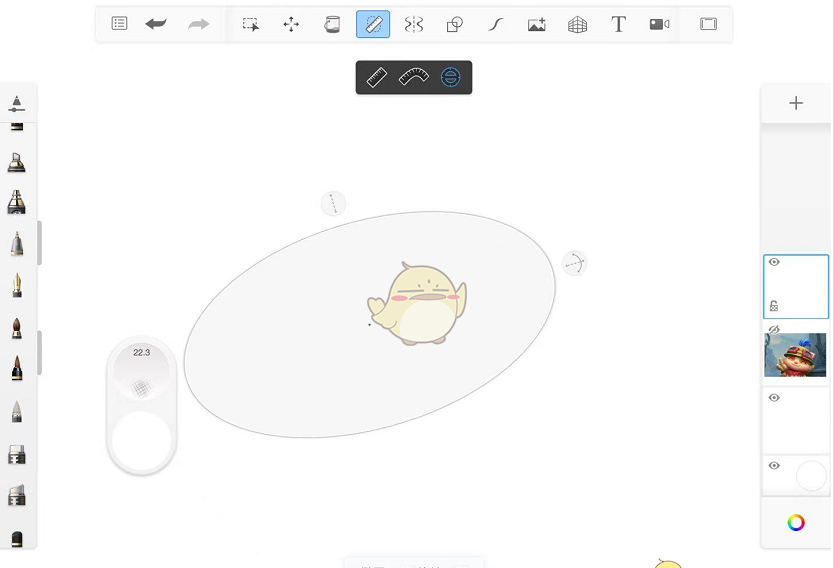
Task: Click the Import Image icon
Action: point(537,24)
